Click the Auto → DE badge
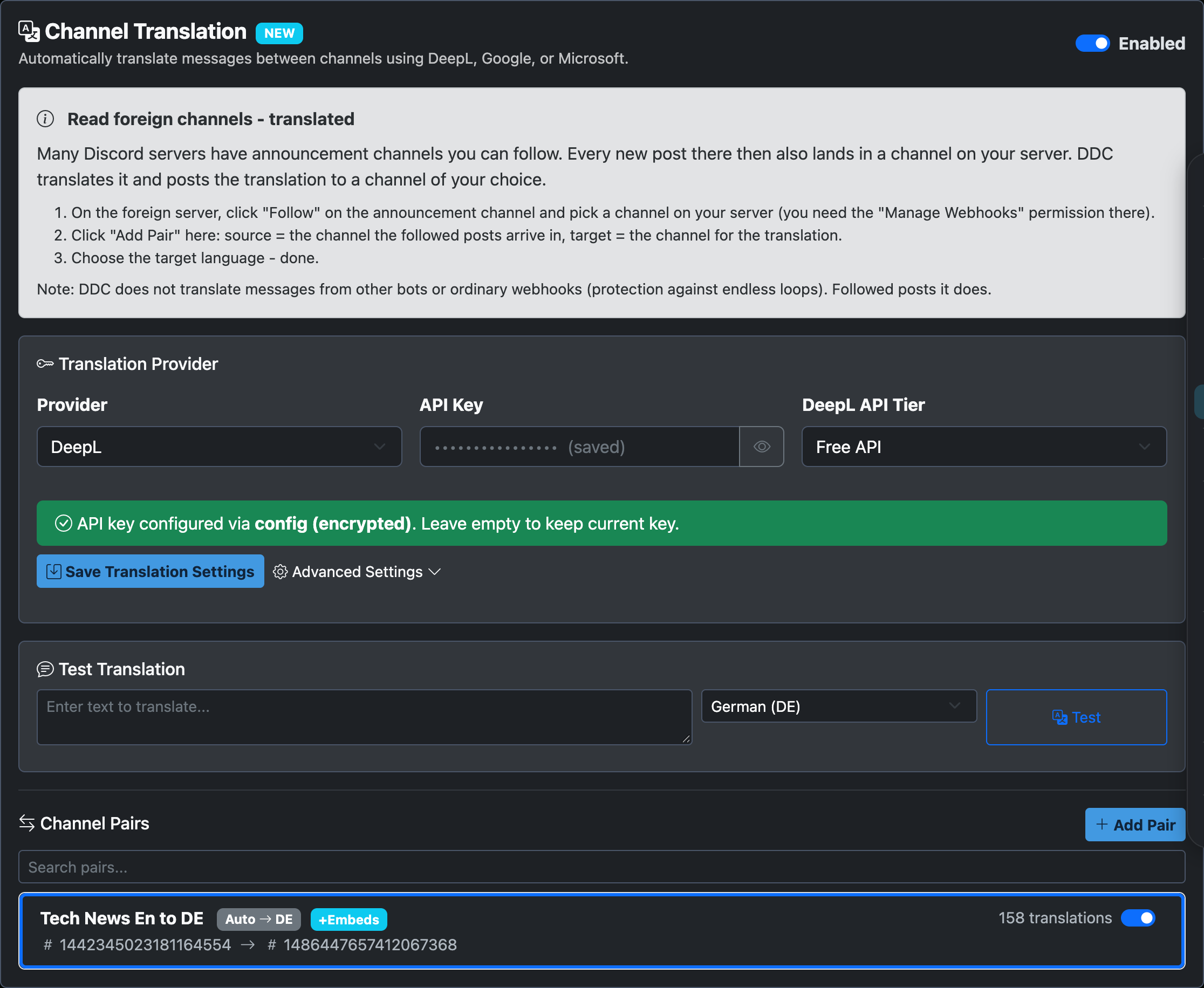This screenshot has height=988, width=1204. (258, 919)
